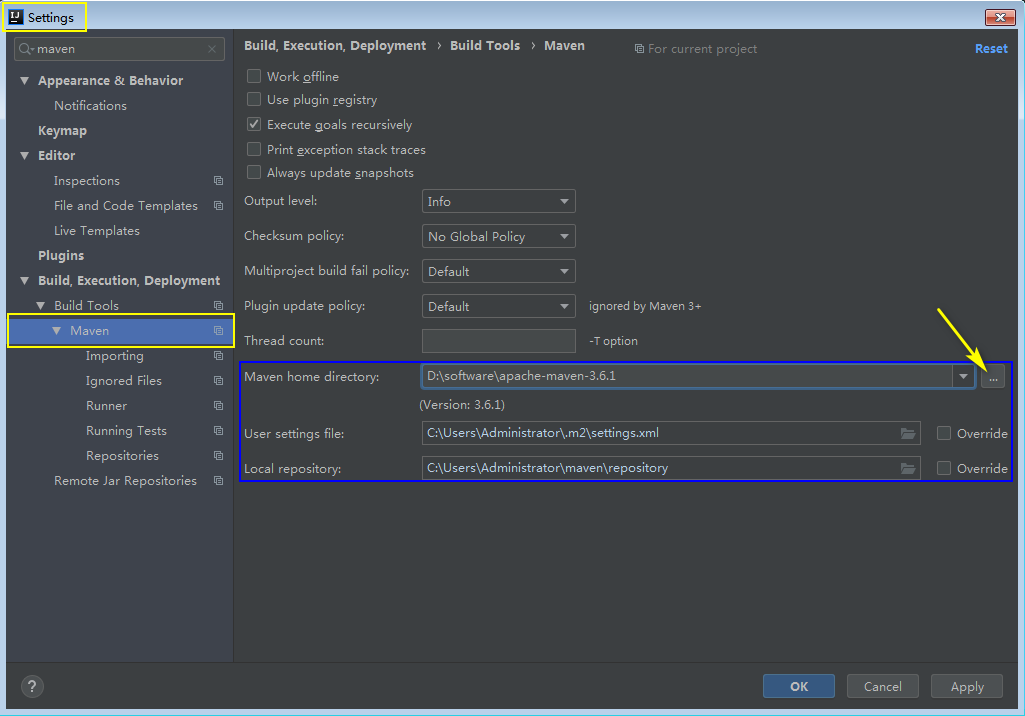
Task: Click copy icon beside Remote Jar Repositories
Action: tap(218, 481)
